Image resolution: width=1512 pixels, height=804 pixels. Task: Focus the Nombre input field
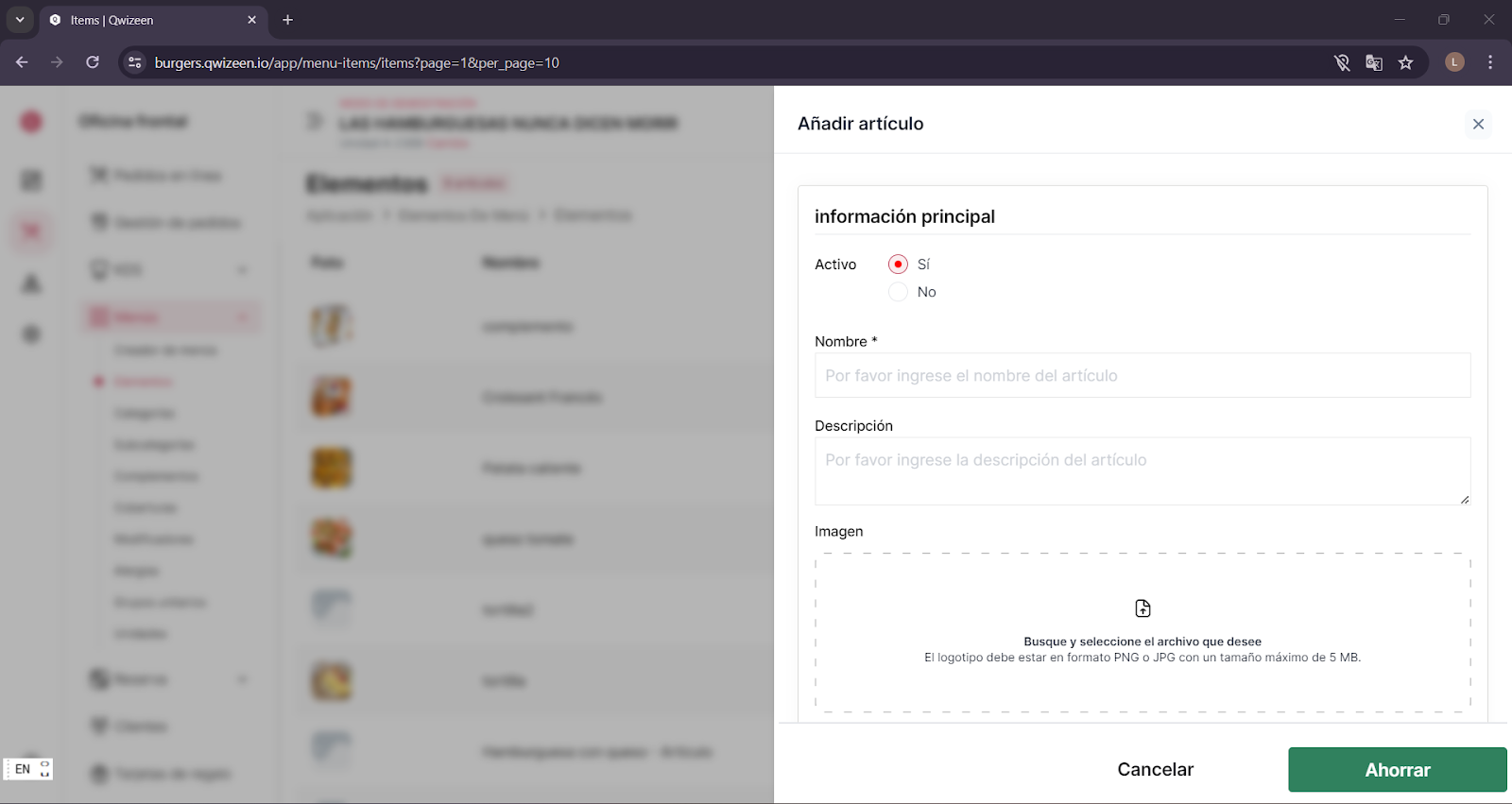pos(1143,376)
